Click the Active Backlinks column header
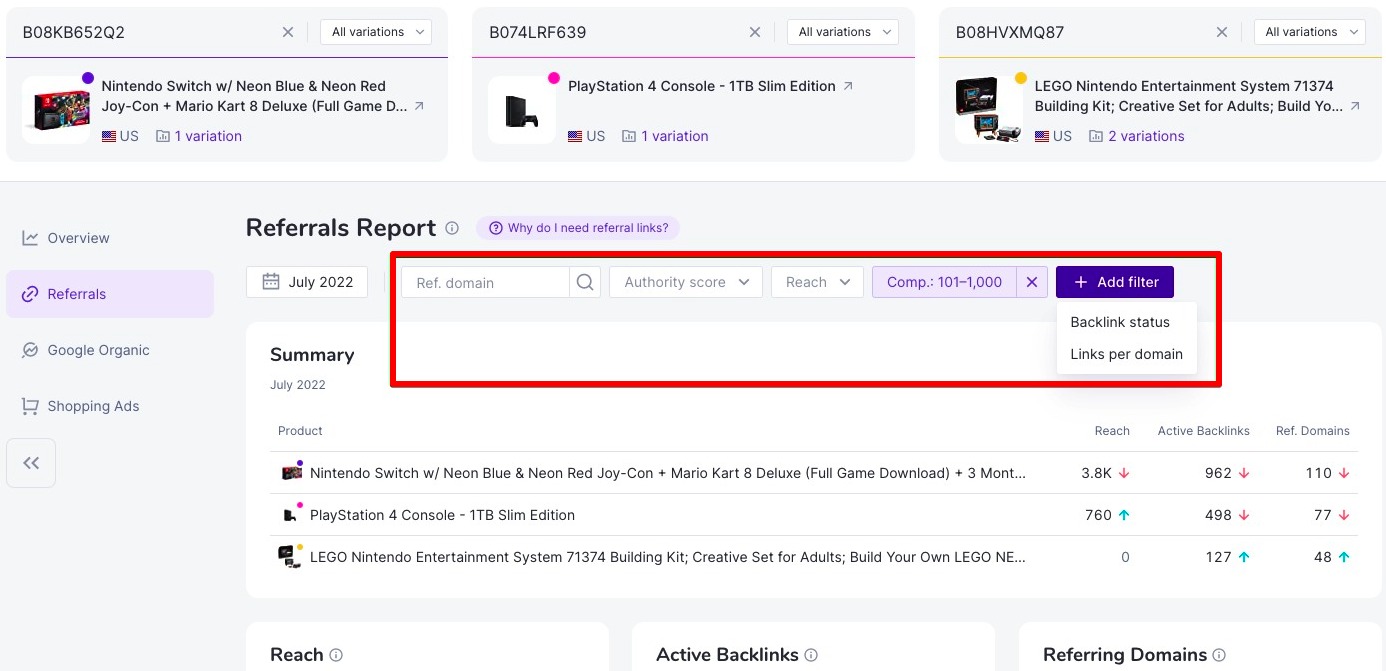 point(1204,431)
